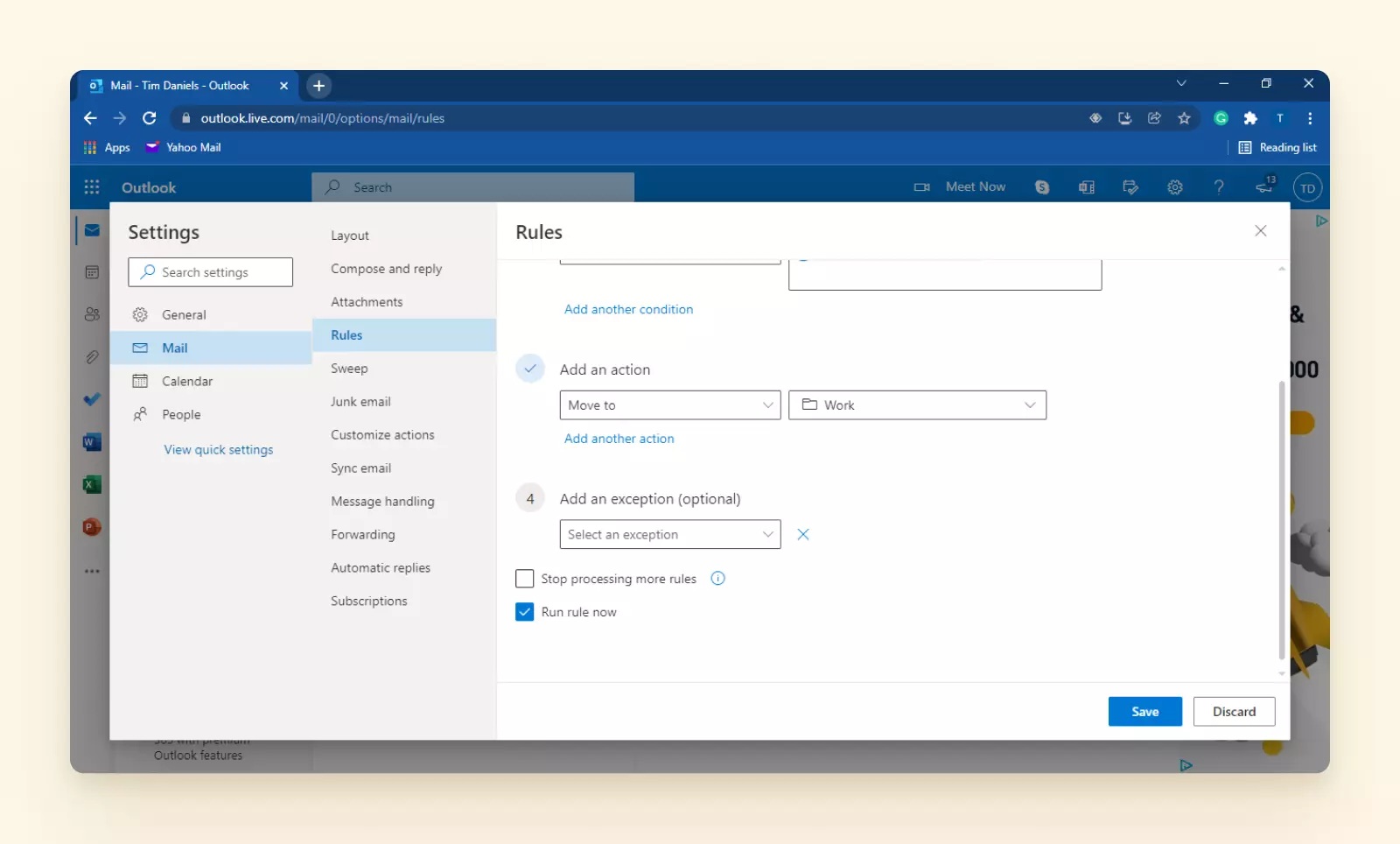1400x844 pixels.
Task: Open the TD account avatar
Action: pyautogui.click(x=1307, y=187)
